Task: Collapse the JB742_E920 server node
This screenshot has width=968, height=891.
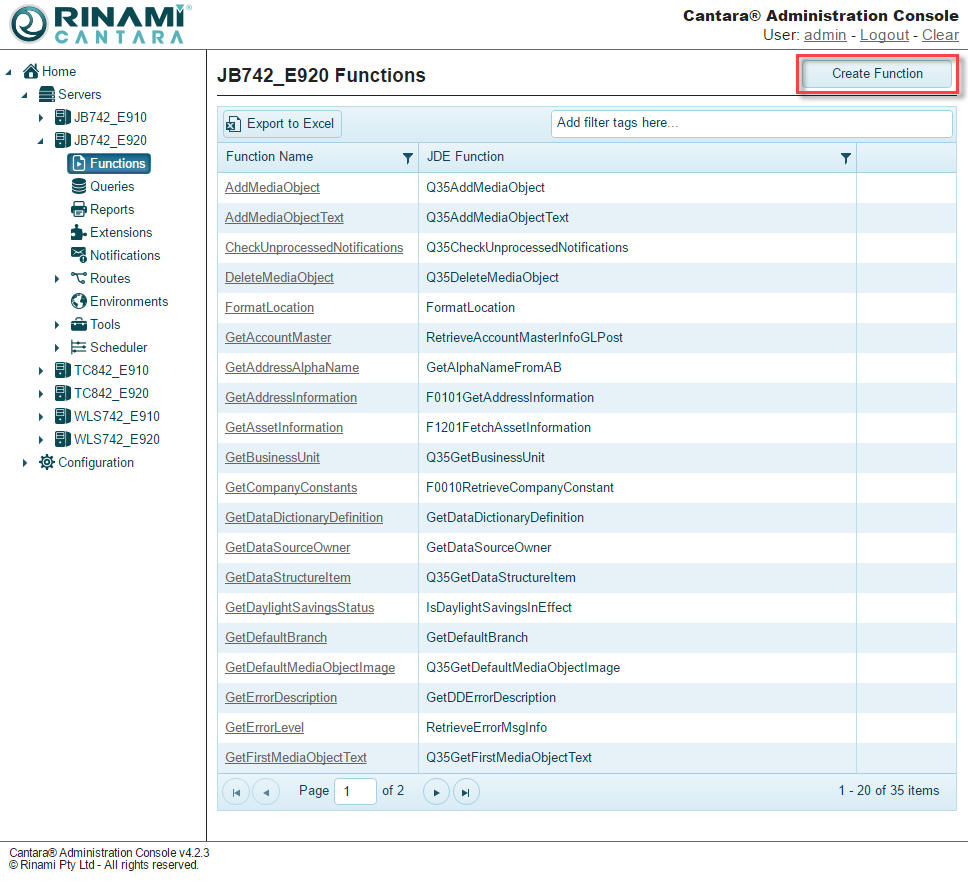Action: click(x=41, y=141)
